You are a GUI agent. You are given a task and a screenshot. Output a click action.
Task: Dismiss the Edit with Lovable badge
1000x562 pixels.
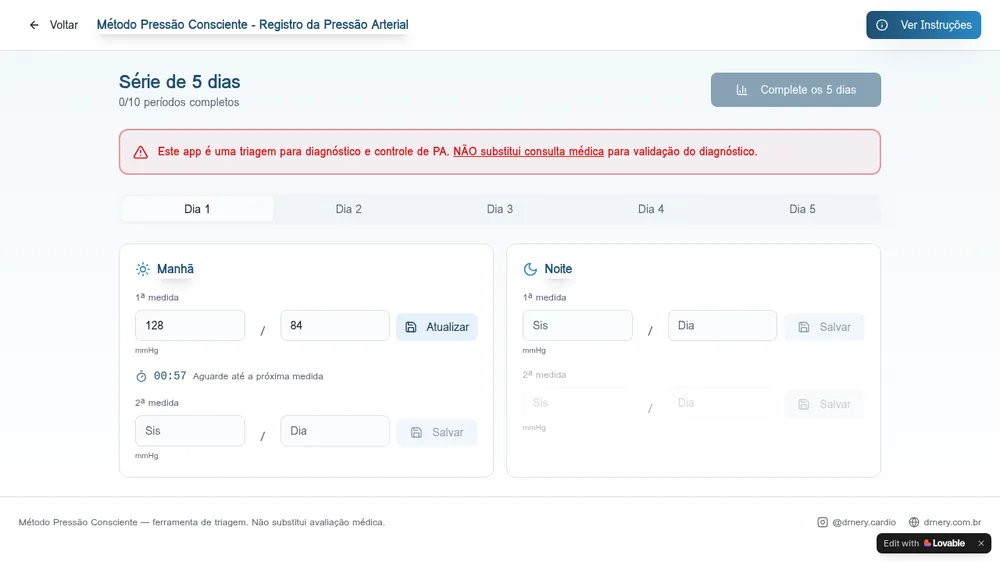[x=981, y=544]
